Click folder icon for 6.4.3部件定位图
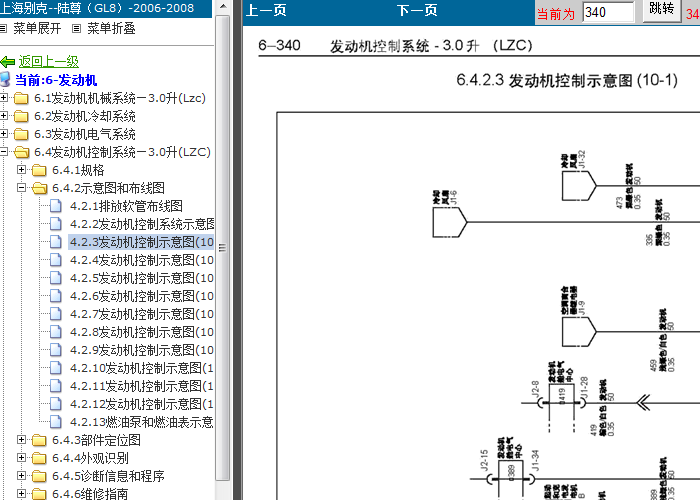This screenshot has width=700, height=500. [39, 440]
